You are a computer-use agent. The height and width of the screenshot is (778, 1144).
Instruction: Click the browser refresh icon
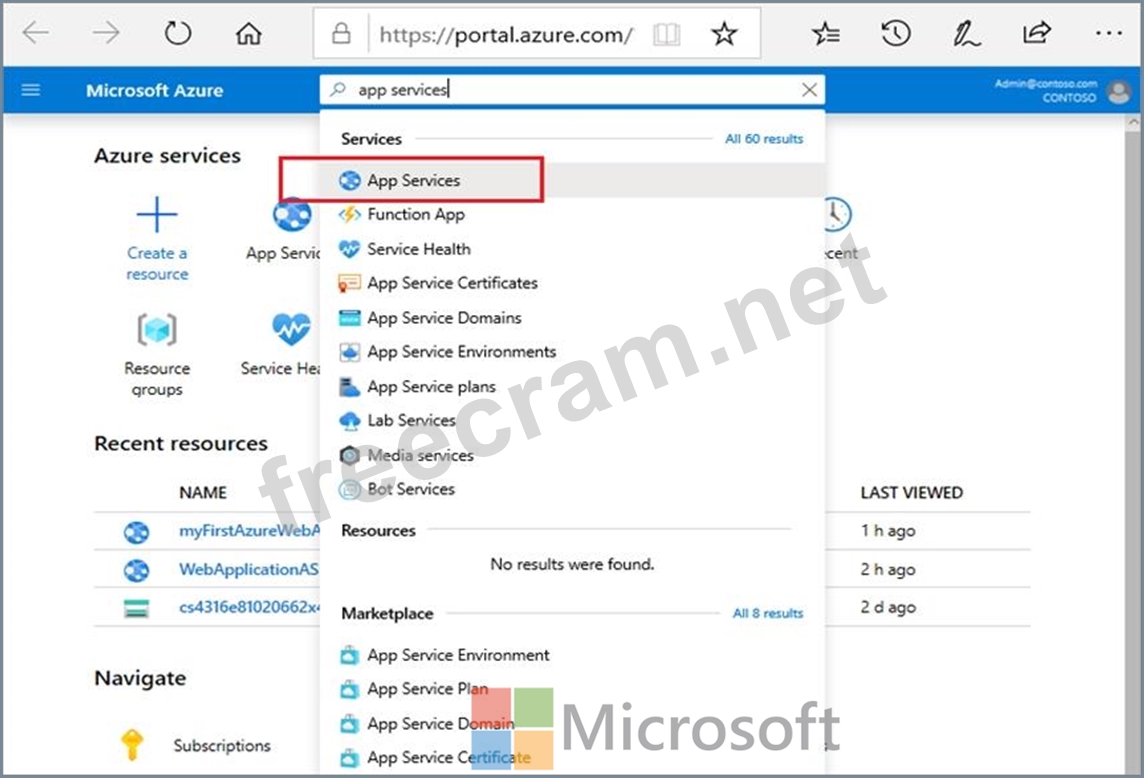tap(178, 34)
